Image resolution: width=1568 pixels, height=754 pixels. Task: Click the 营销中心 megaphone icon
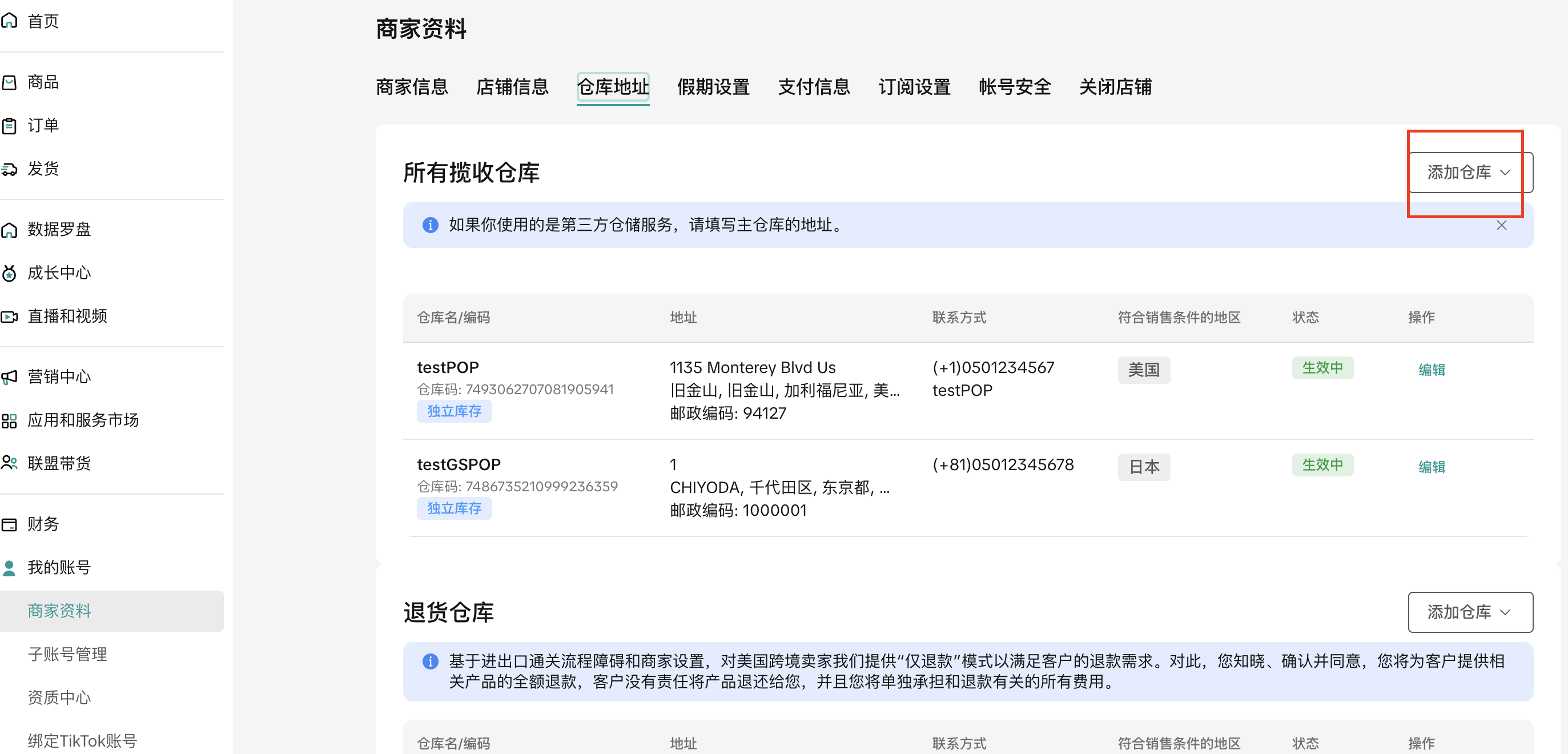click(9, 378)
